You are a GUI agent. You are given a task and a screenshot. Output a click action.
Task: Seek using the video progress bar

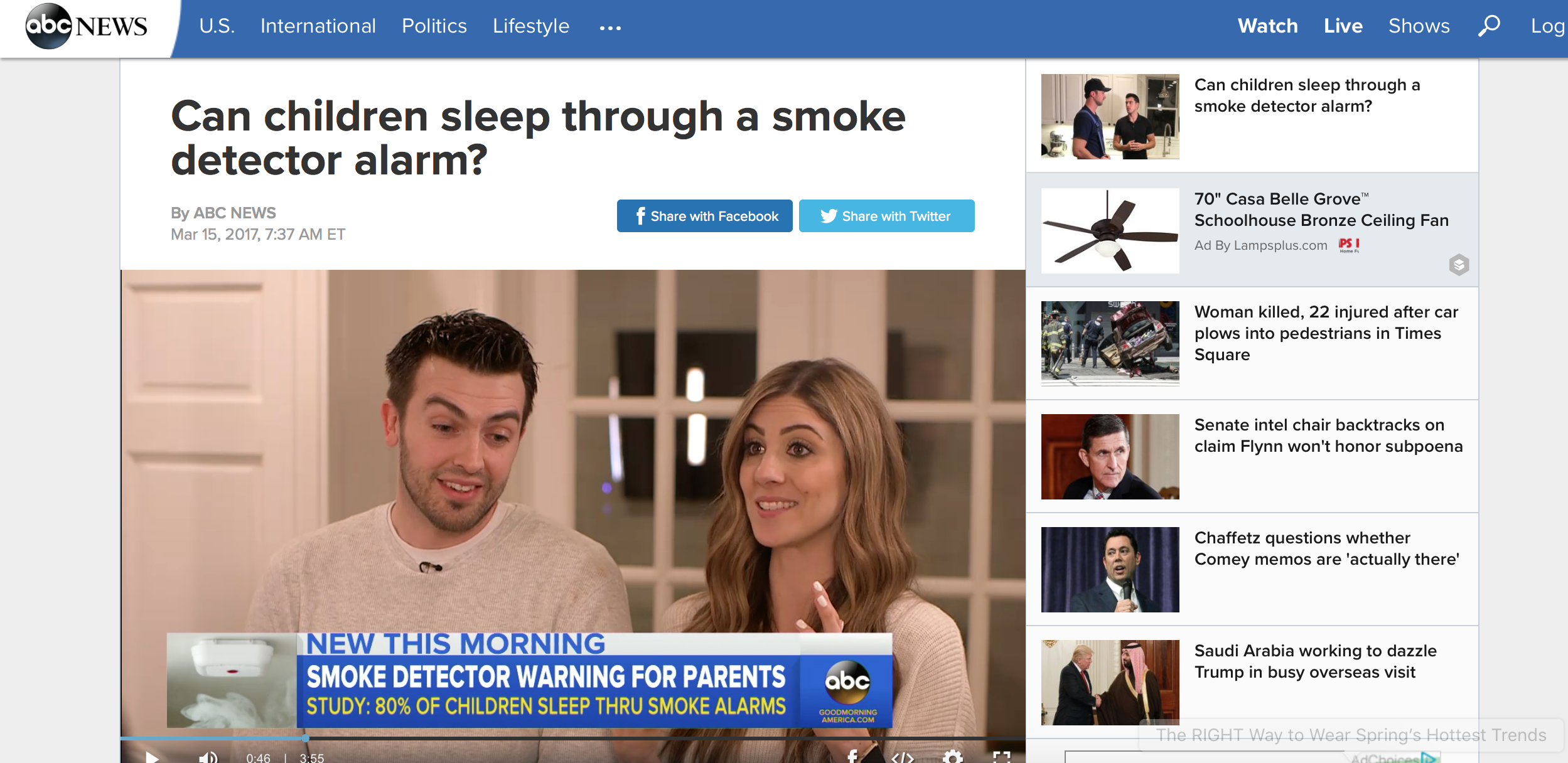click(572, 739)
